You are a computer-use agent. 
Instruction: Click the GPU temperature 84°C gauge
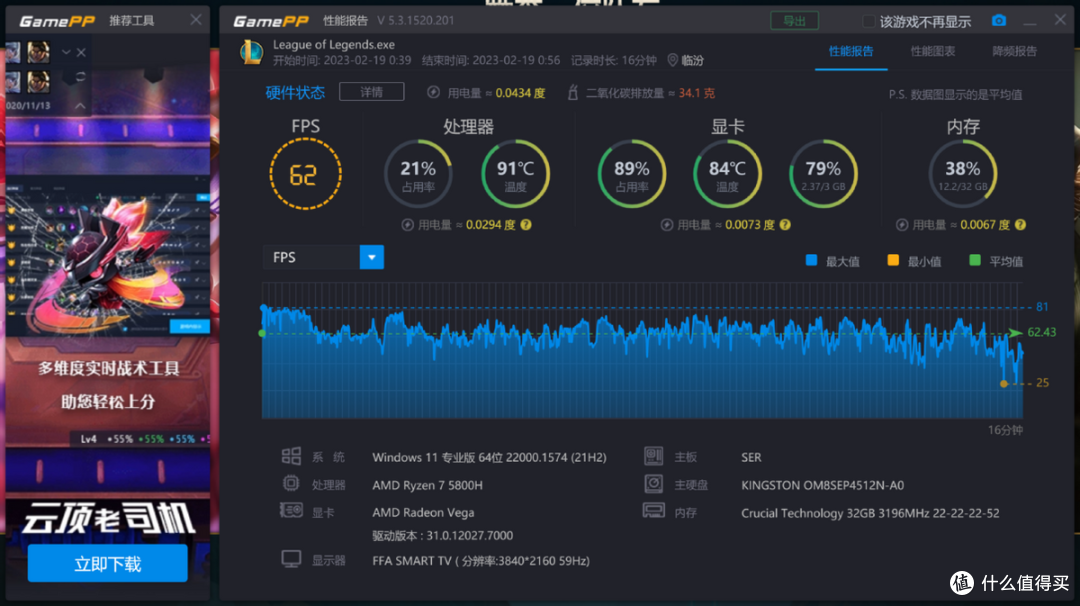click(x=727, y=174)
